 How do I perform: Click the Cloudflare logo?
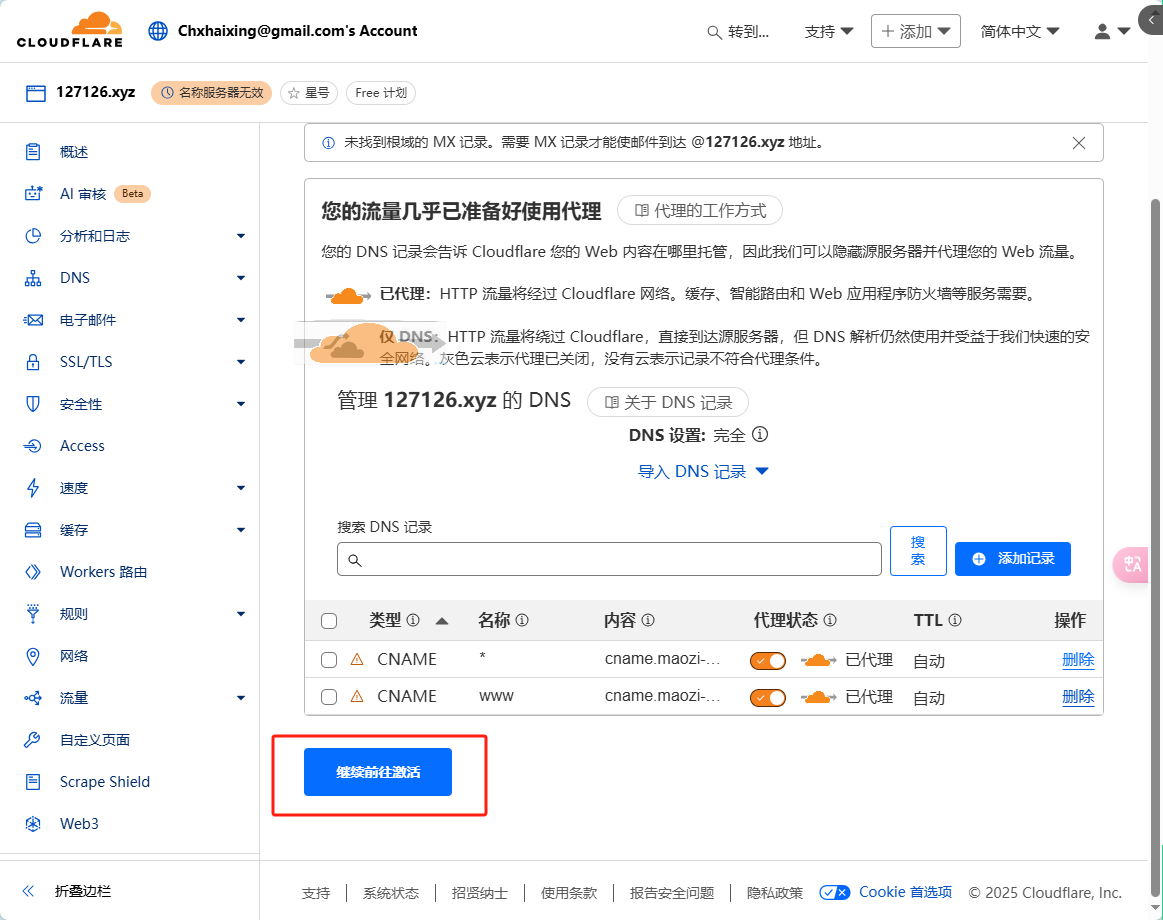70,30
